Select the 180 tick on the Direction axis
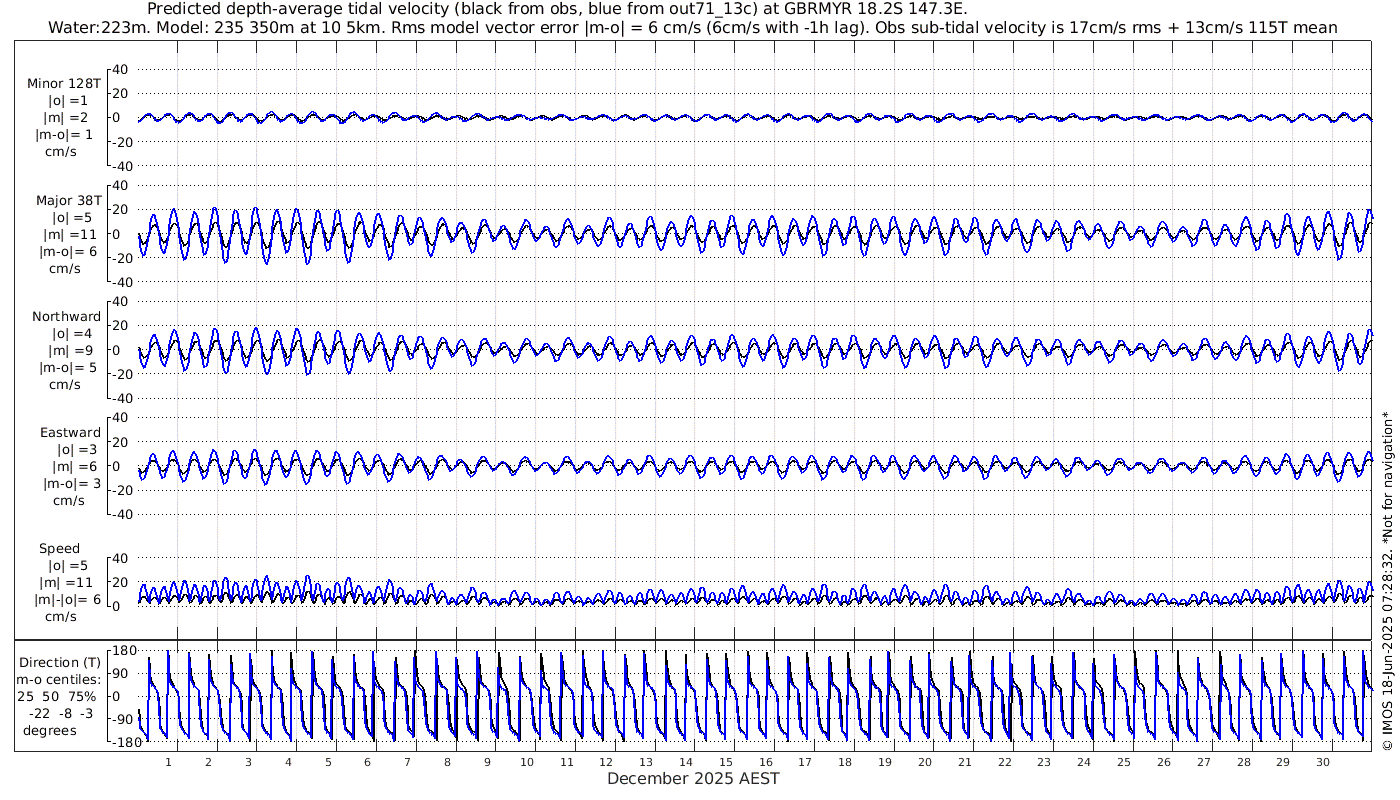This screenshot has width=1400, height=800. coord(124,651)
